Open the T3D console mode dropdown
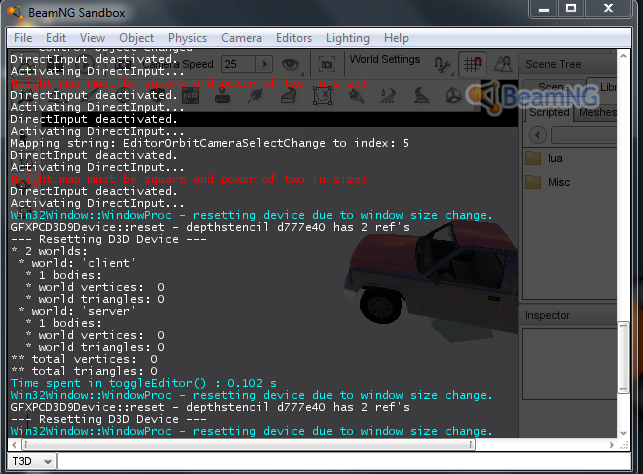643x474 pixels. [32, 461]
